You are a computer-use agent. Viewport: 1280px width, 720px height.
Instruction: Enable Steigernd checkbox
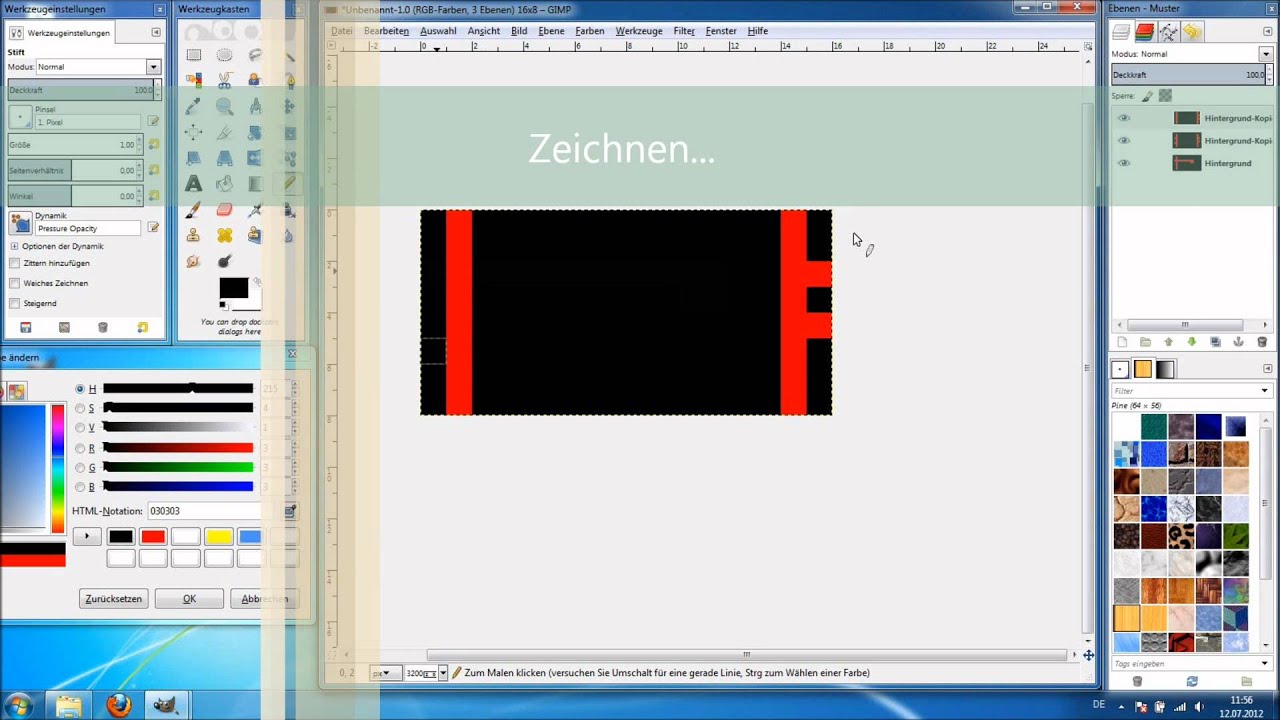[14, 303]
